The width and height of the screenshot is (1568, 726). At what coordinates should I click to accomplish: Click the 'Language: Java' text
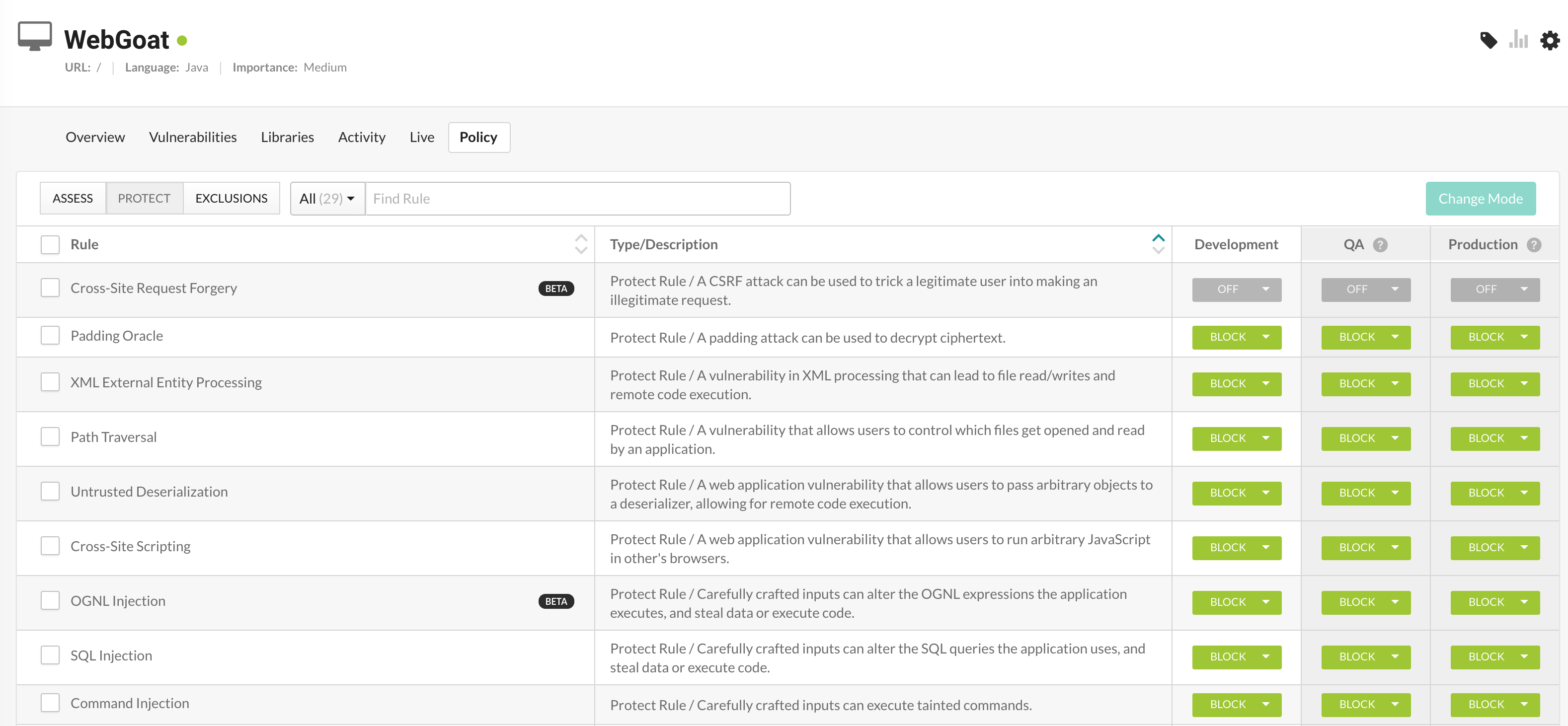pos(166,67)
